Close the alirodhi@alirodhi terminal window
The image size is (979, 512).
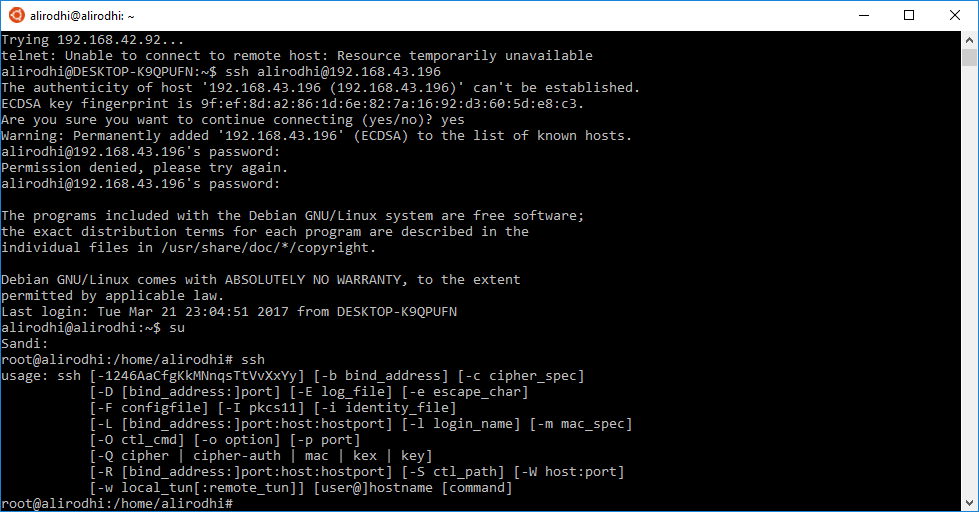[x=955, y=16]
